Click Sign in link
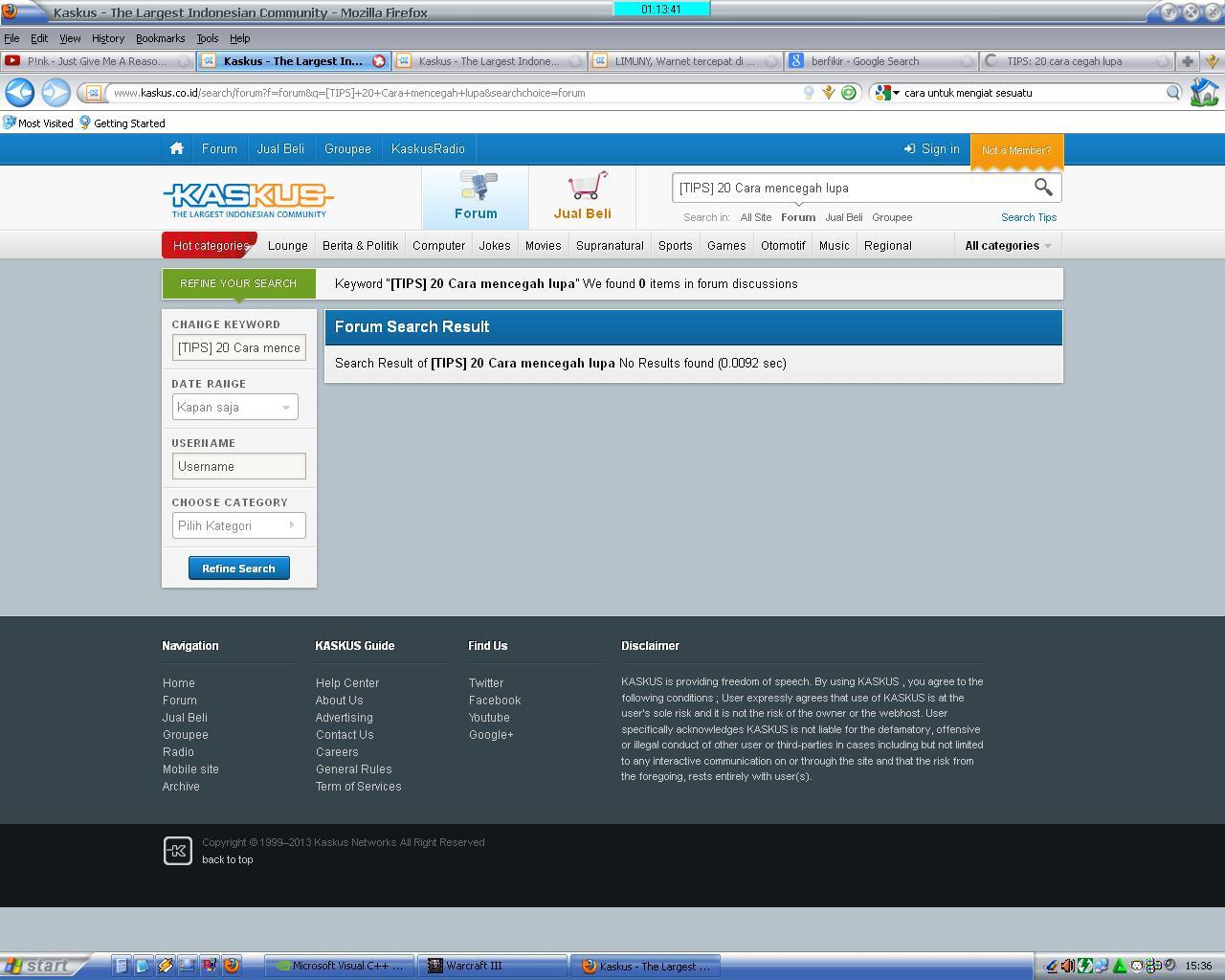1225x980 pixels. pyautogui.click(x=931, y=148)
